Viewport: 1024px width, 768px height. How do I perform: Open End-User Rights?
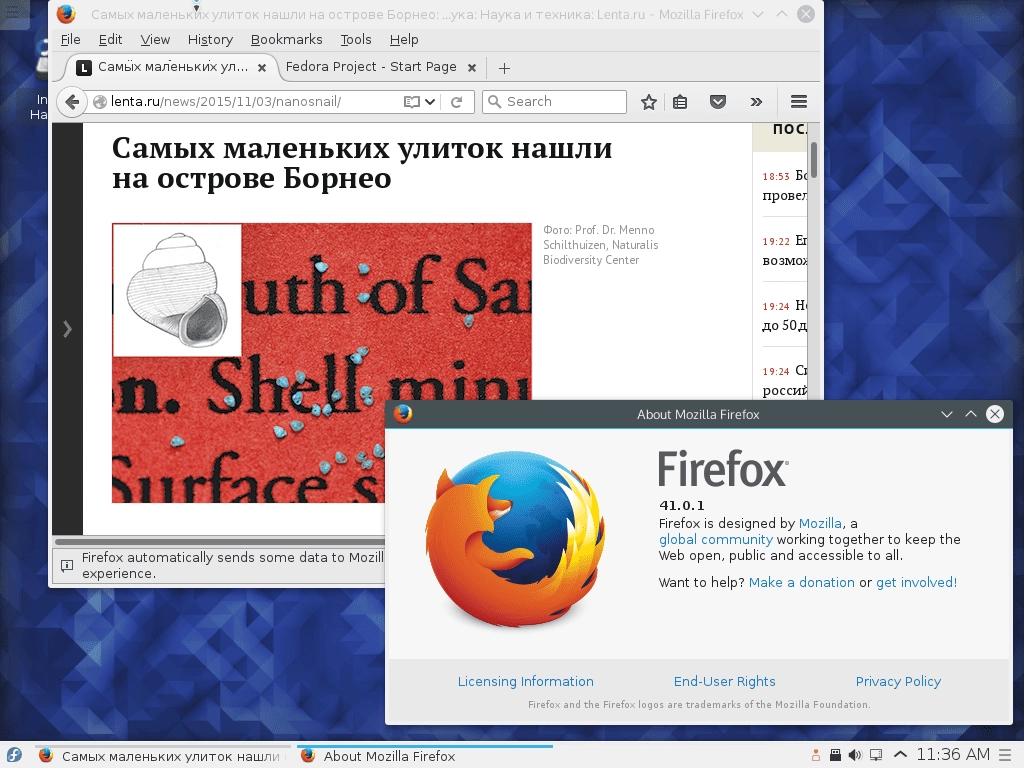725,682
